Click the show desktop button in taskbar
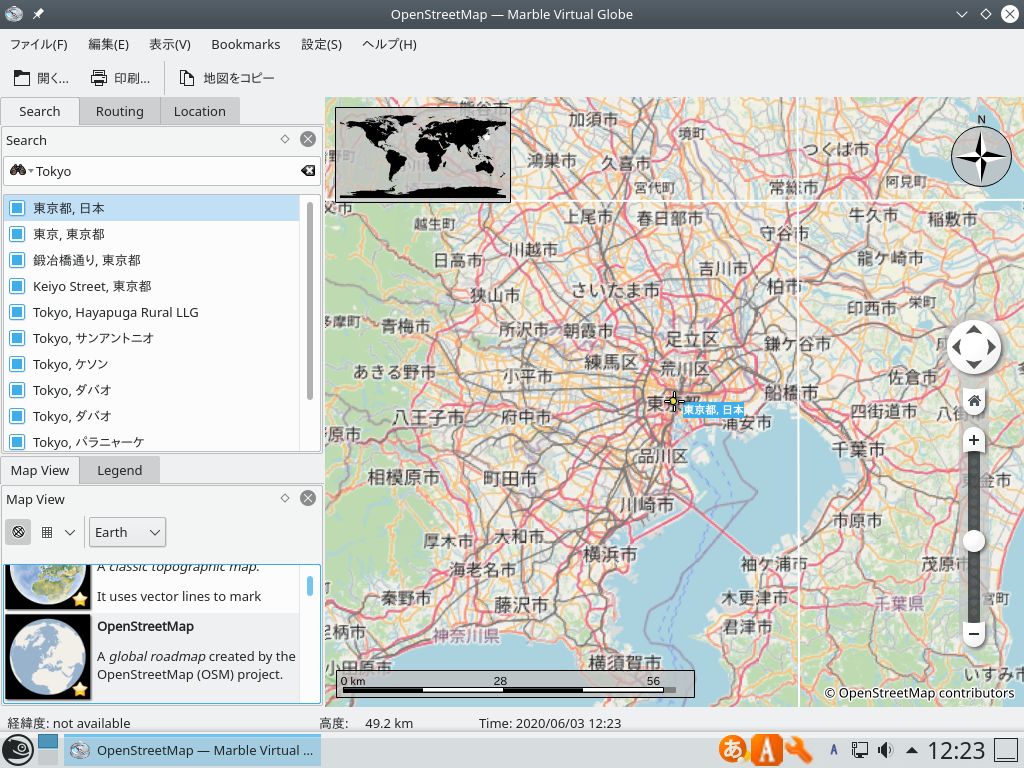This screenshot has width=1024, height=768. pos(1006,750)
